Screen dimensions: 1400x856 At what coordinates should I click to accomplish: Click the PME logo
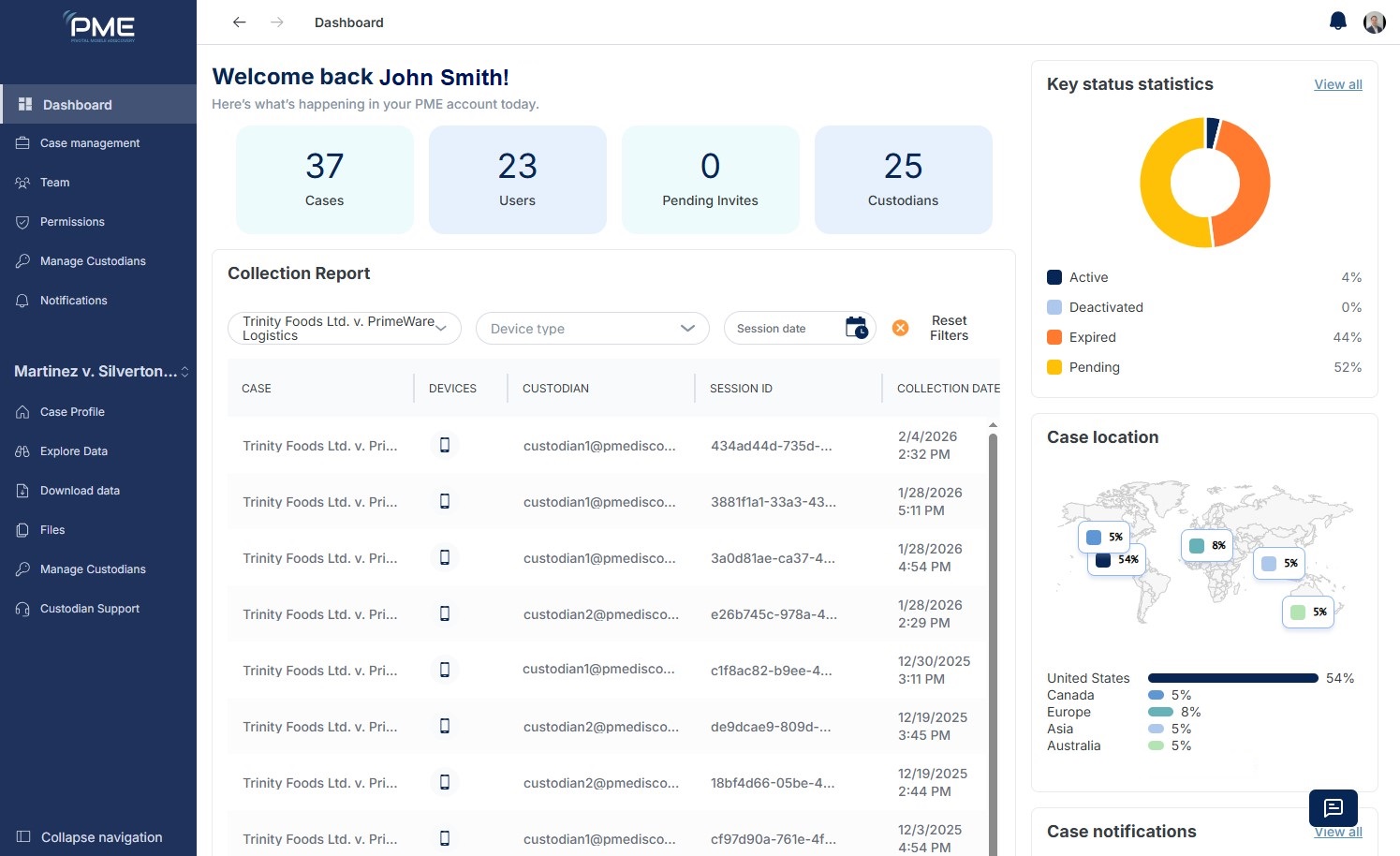[99, 27]
